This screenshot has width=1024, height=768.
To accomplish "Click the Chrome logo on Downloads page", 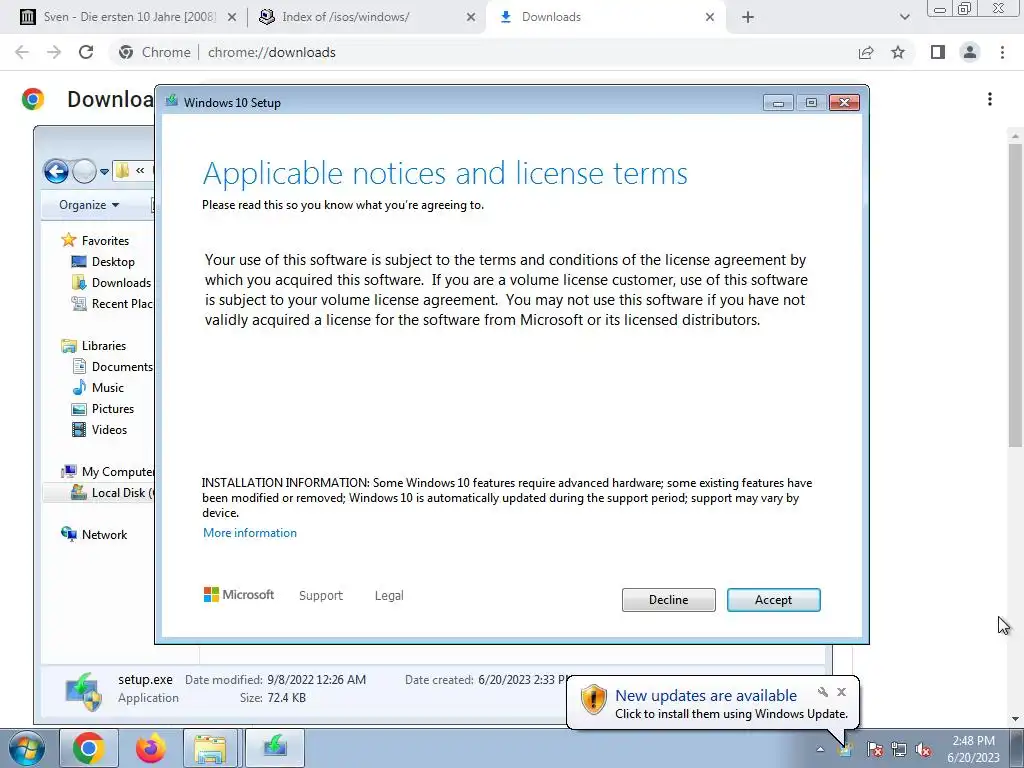I will point(33,99).
